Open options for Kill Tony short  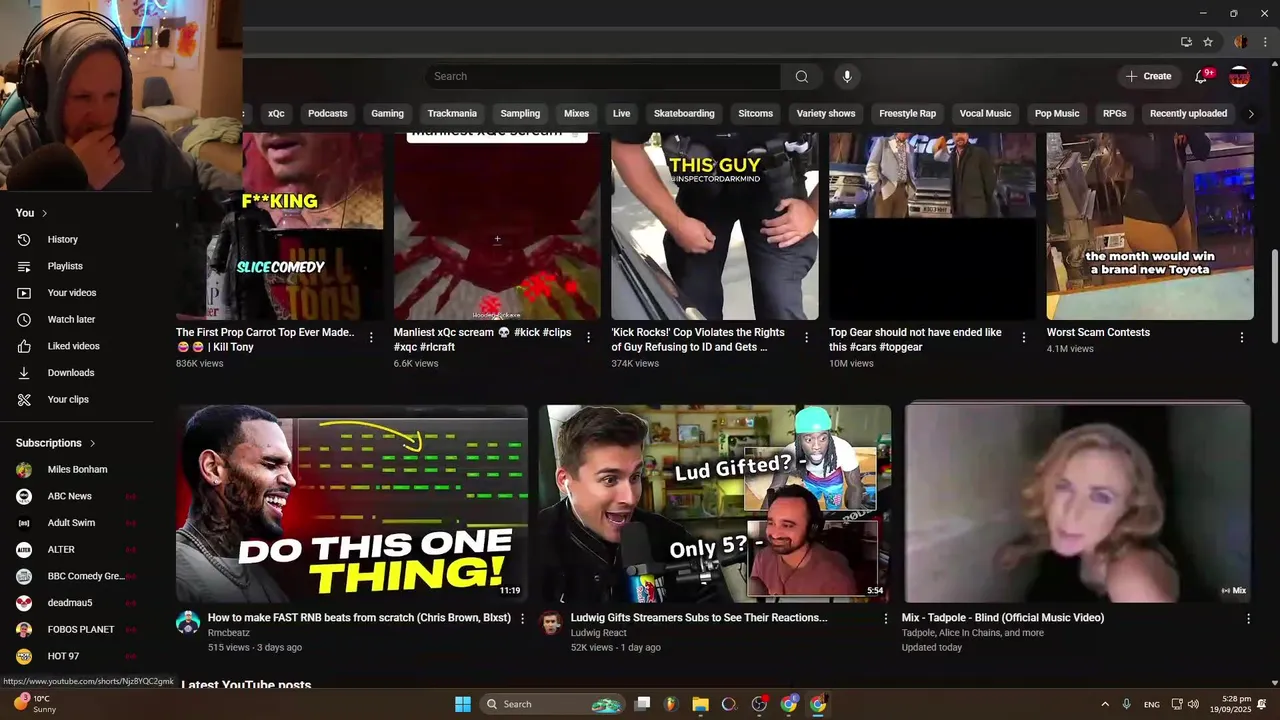[371, 338]
